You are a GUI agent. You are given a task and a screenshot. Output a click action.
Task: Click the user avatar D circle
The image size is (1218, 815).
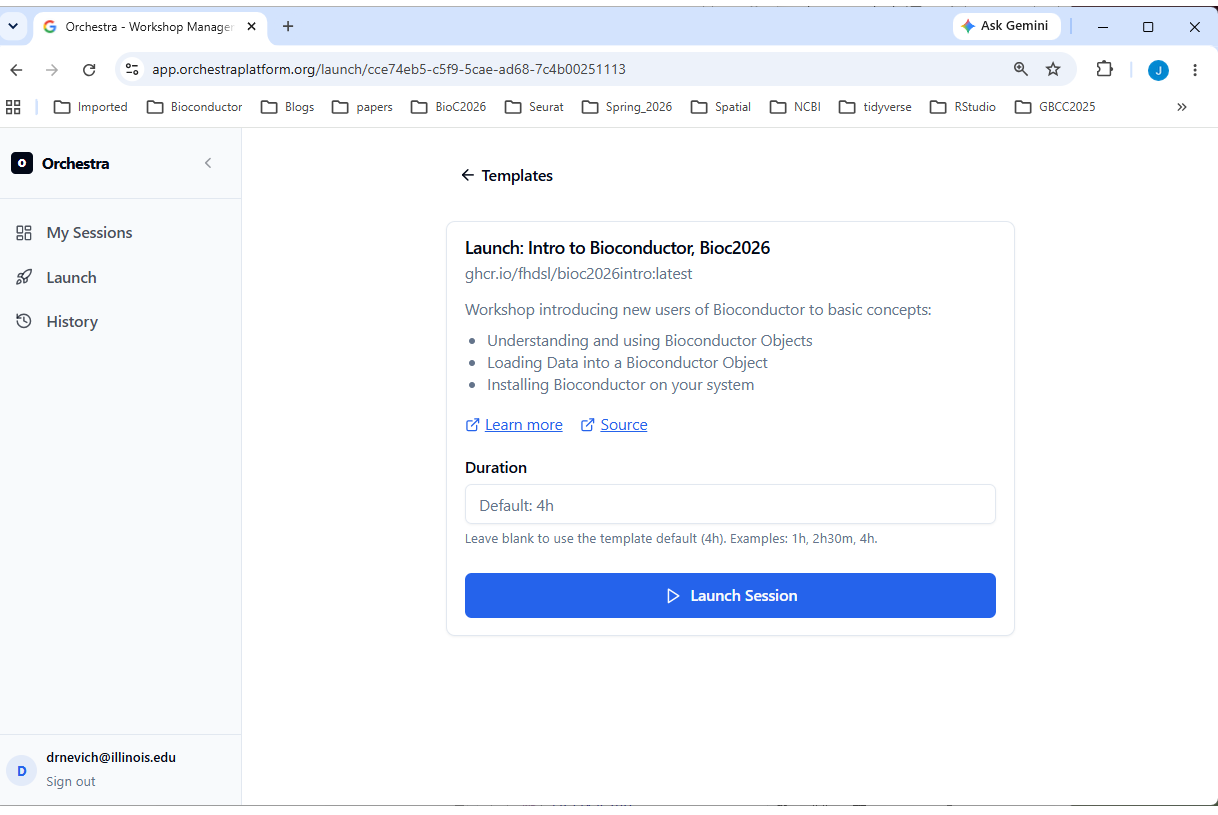click(22, 770)
